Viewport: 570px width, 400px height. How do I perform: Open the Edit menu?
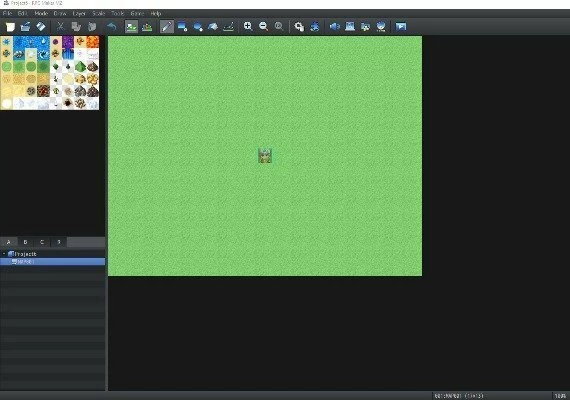tap(23, 13)
